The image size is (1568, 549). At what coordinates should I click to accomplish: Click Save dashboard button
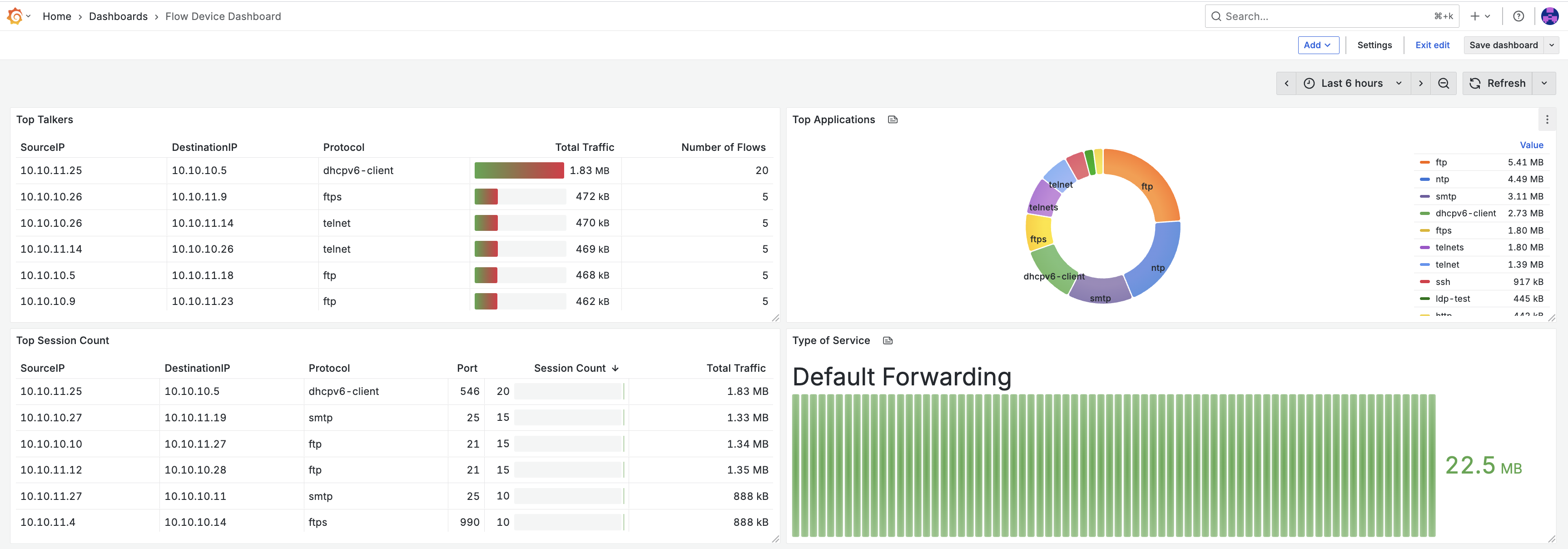[1503, 45]
